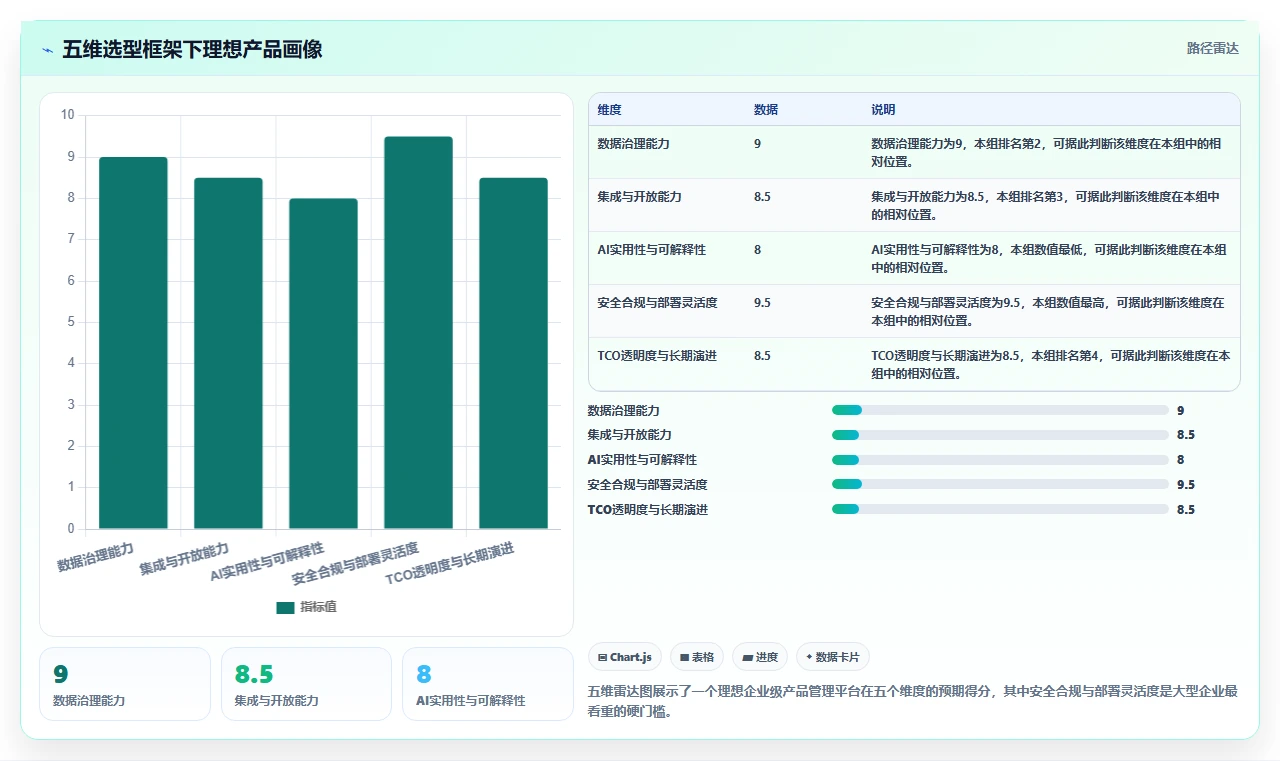Click the Chart.js tag
This screenshot has width=1280, height=761.
tap(625, 657)
